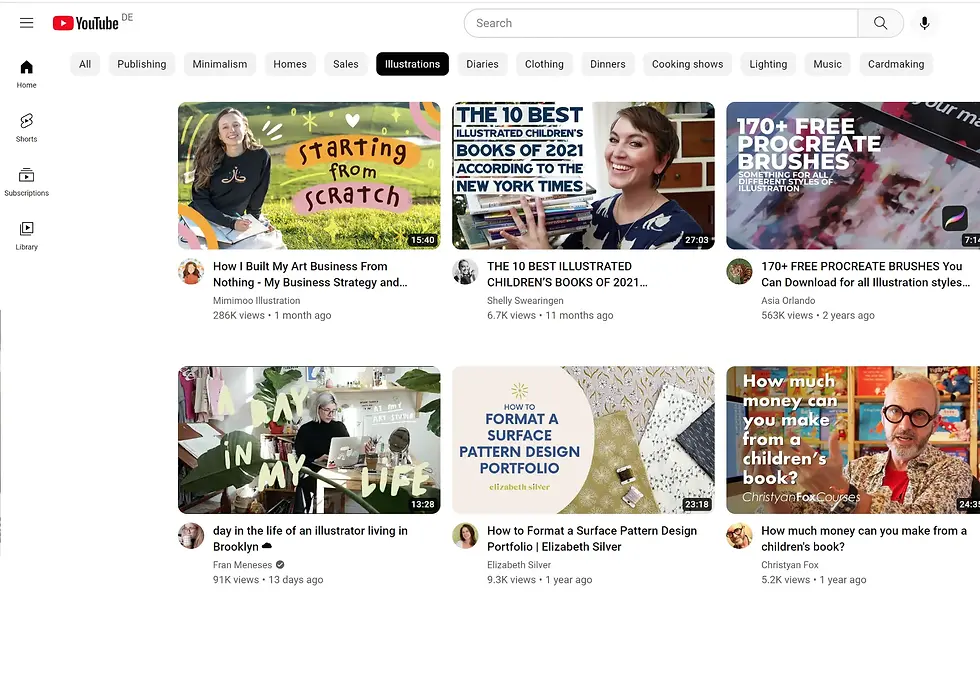This screenshot has width=980, height=686.
Task: Open title 'How much money can you make from a children's book?'
Action: (864, 539)
